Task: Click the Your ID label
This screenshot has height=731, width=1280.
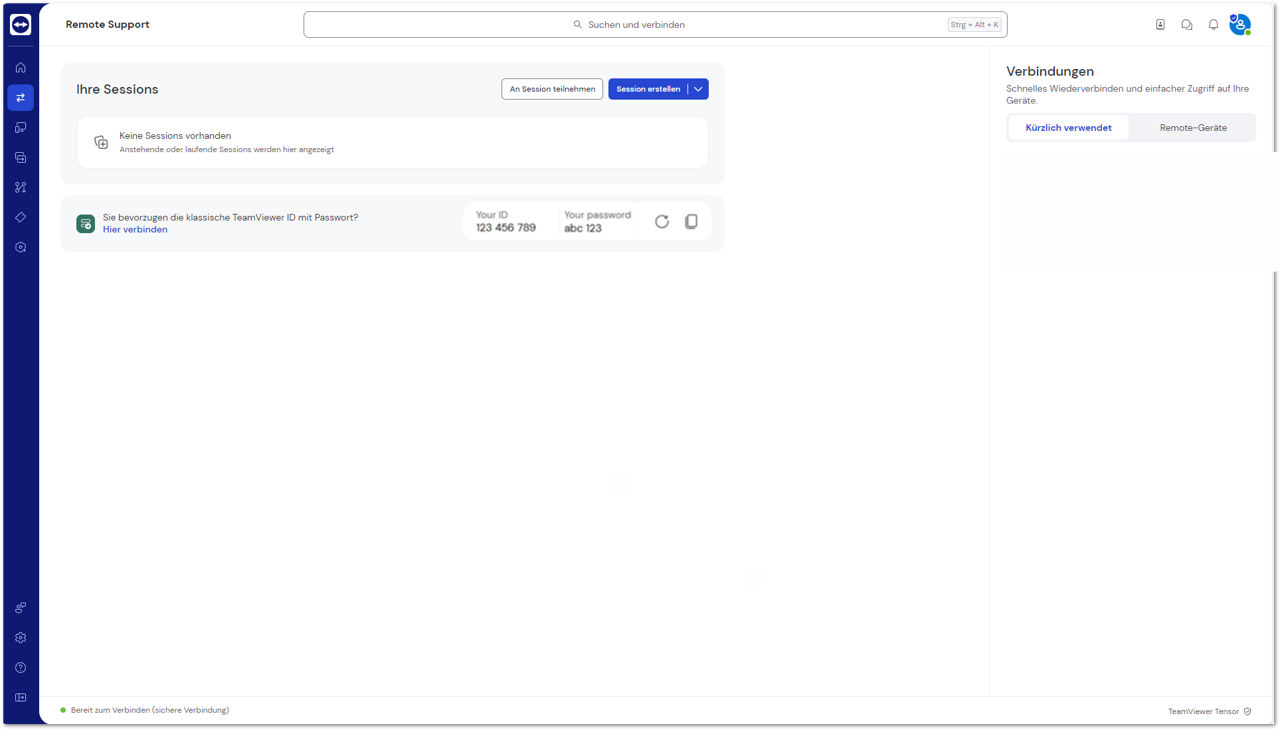Action: 492,215
